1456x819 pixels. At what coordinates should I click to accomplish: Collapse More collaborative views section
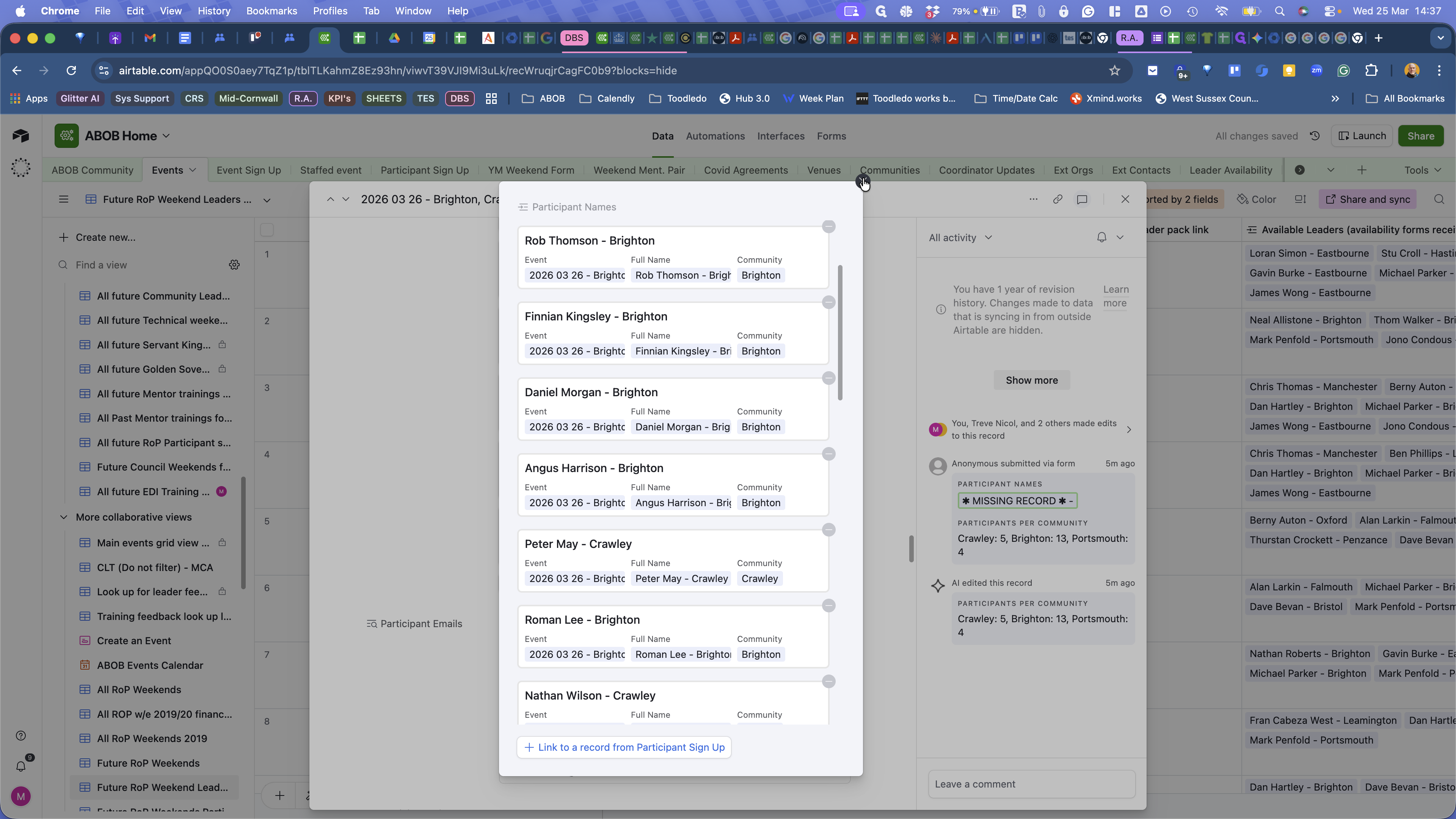(63, 517)
